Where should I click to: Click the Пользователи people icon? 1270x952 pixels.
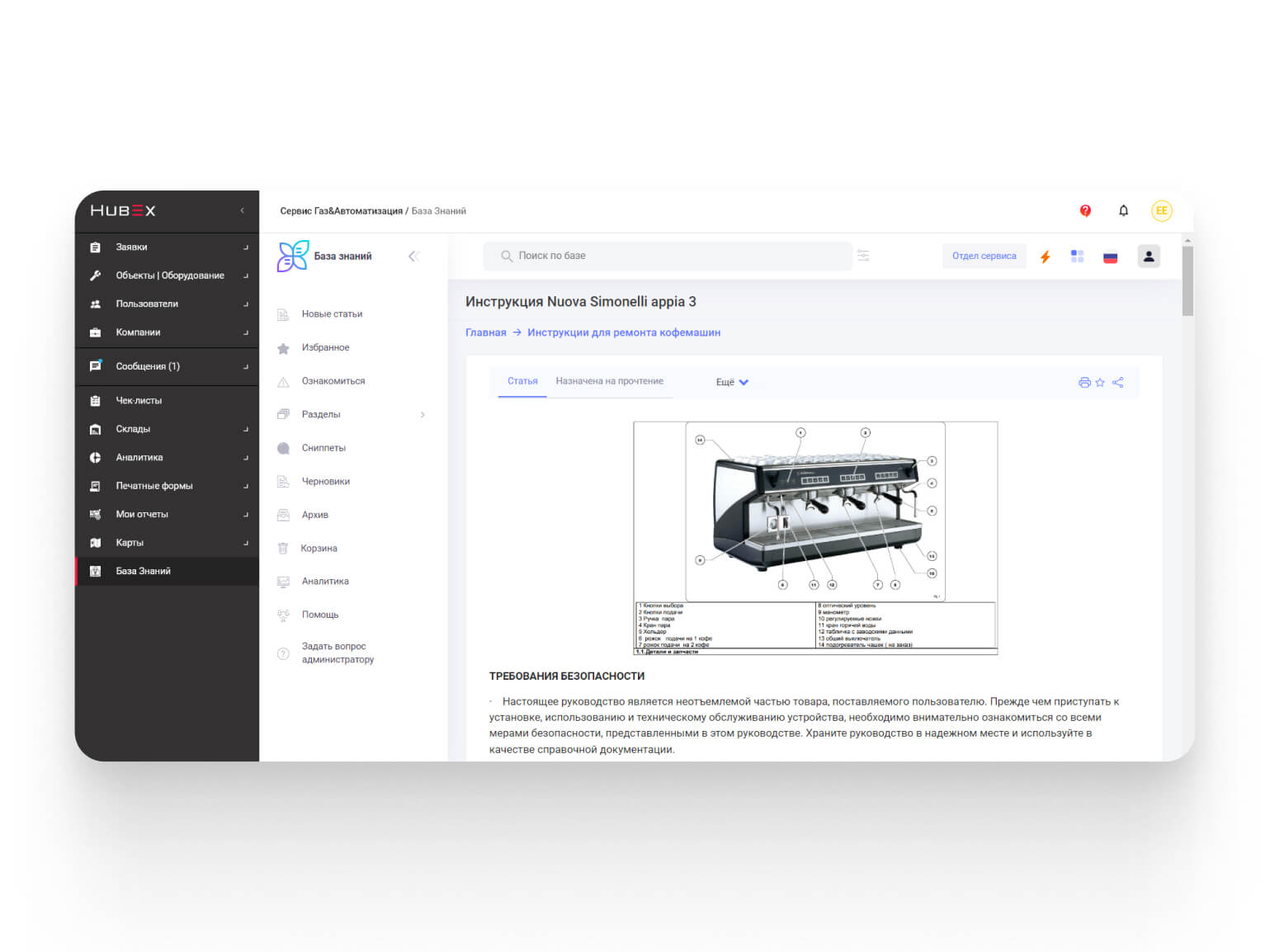pyautogui.click(x=95, y=304)
